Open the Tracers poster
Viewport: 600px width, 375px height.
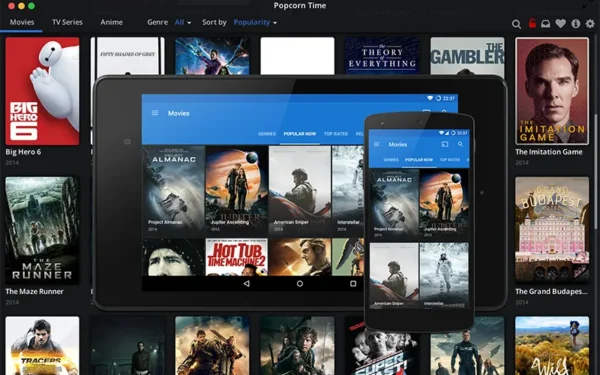click(42, 346)
